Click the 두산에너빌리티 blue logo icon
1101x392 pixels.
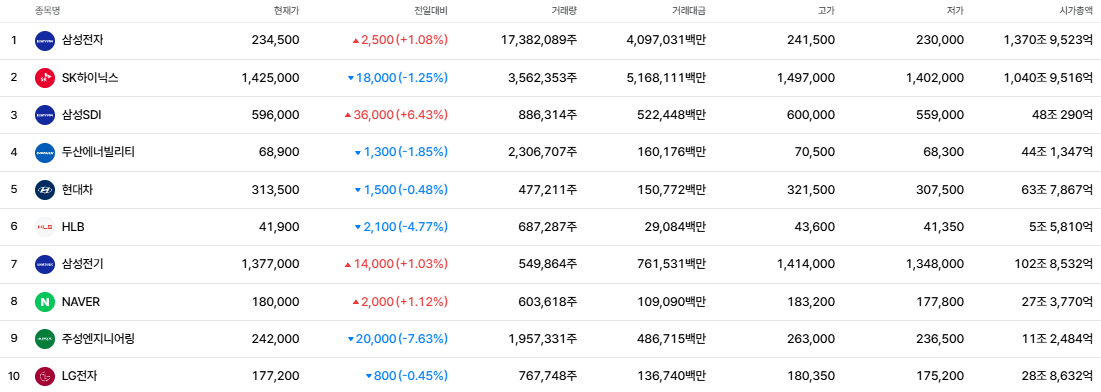click(45, 152)
